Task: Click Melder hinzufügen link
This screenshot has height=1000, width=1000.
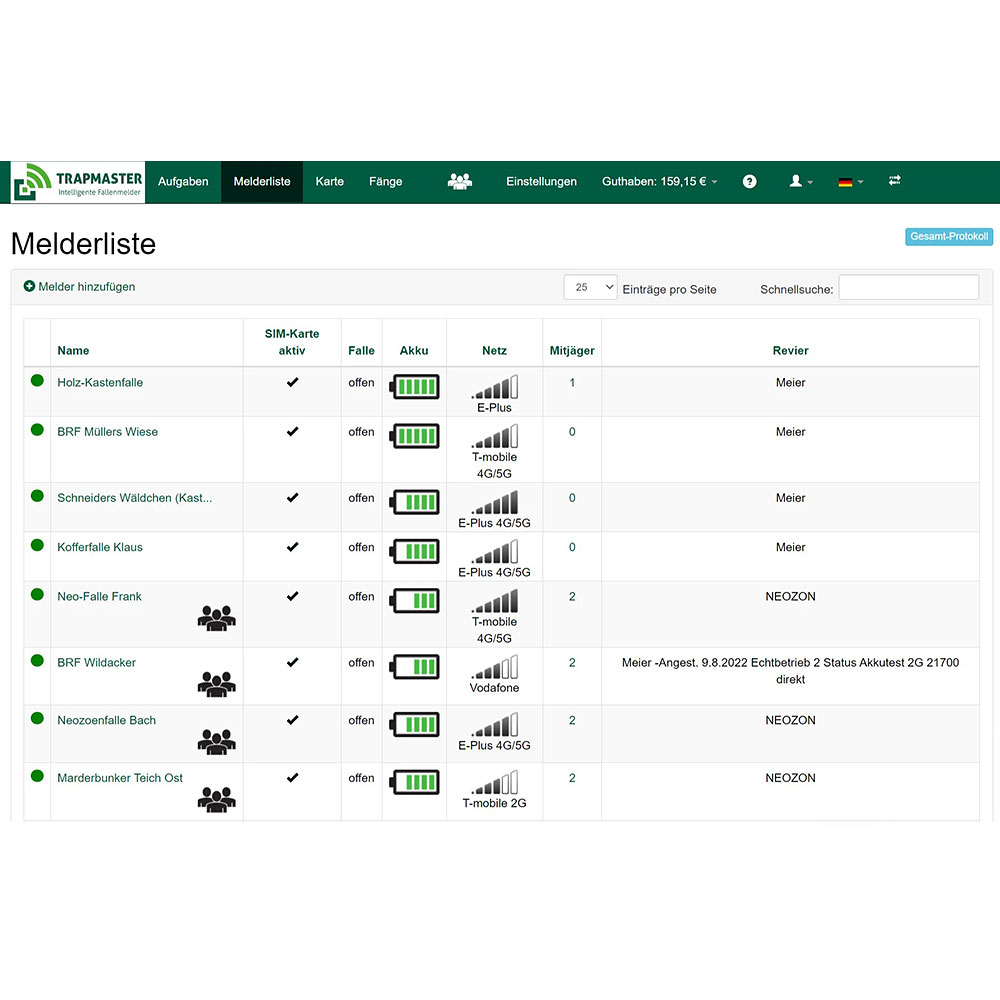Action: click(x=80, y=287)
